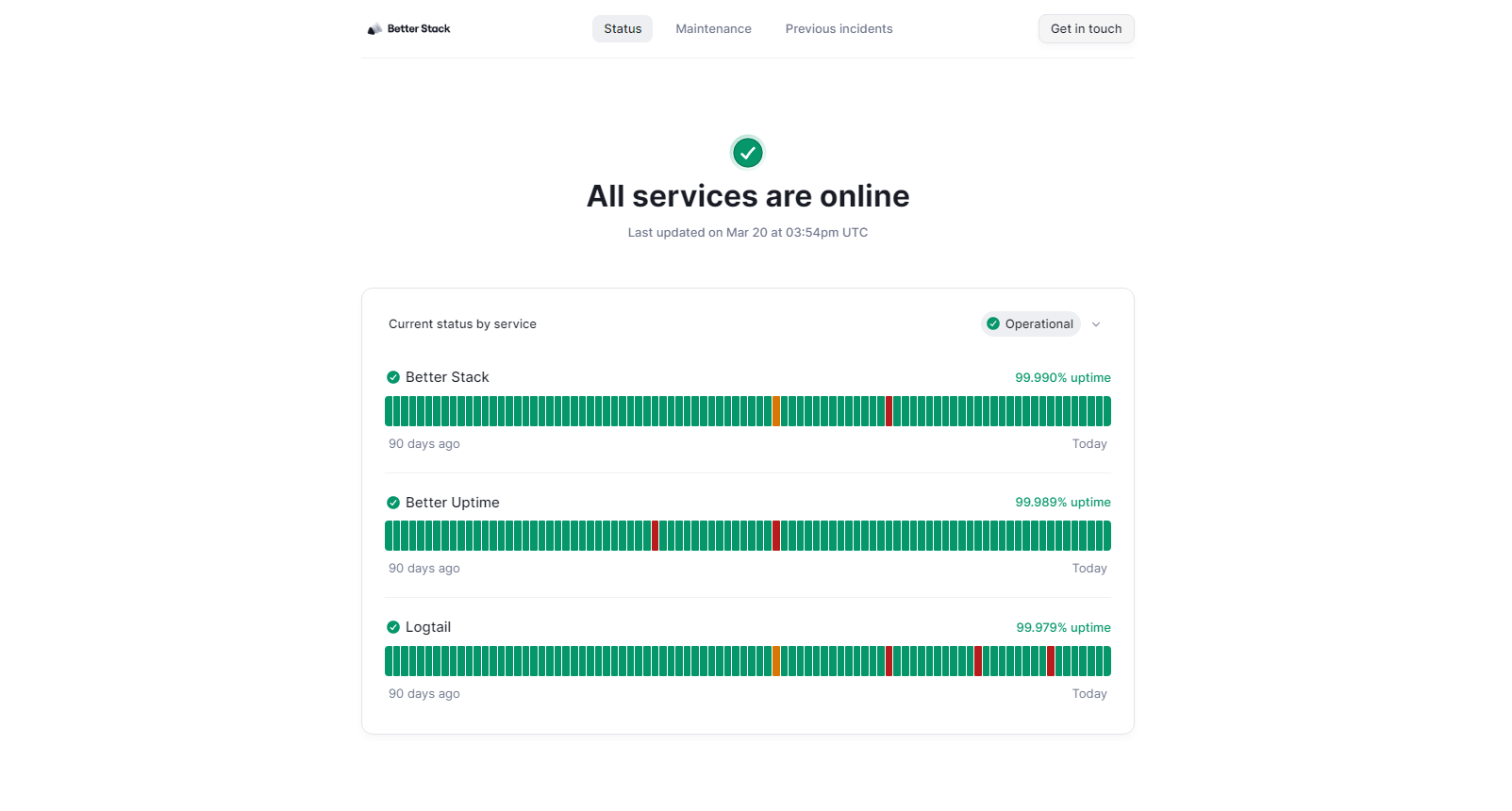This screenshot has width=1512, height=811.
Task: Click the All services are online headline
Action: pyautogui.click(x=748, y=196)
